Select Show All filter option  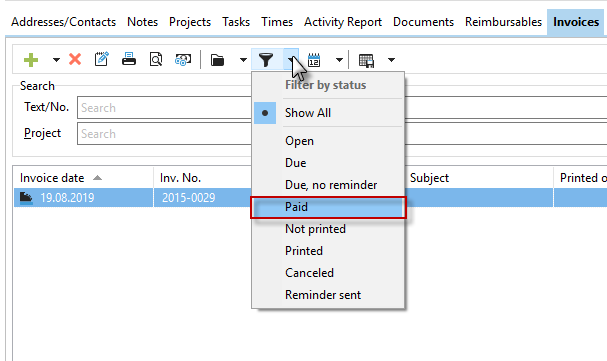tap(328, 113)
